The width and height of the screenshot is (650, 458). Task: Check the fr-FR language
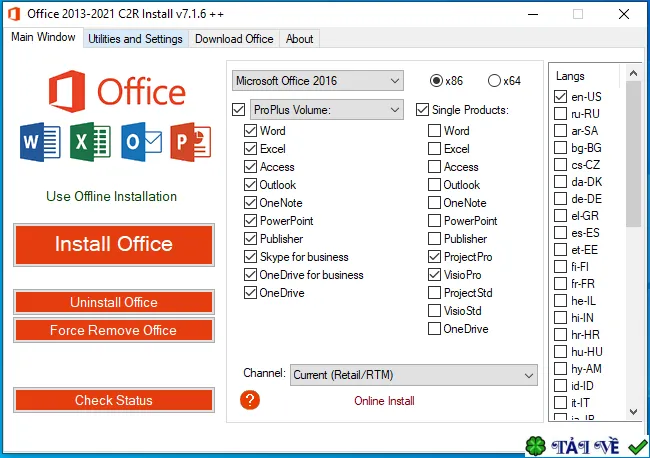click(x=560, y=284)
